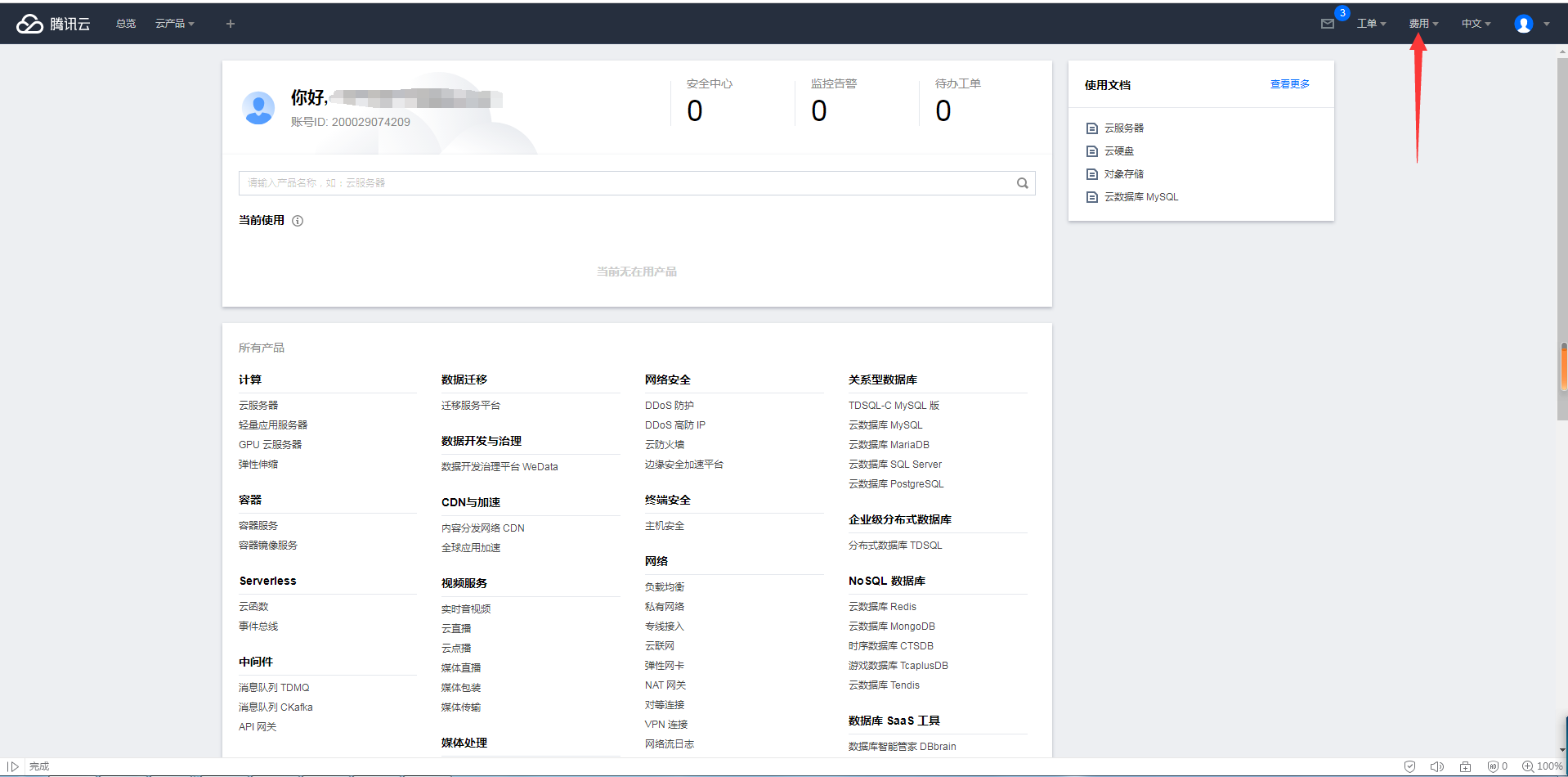Click the document icon next to 云服务器

click(x=1091, y=128)
